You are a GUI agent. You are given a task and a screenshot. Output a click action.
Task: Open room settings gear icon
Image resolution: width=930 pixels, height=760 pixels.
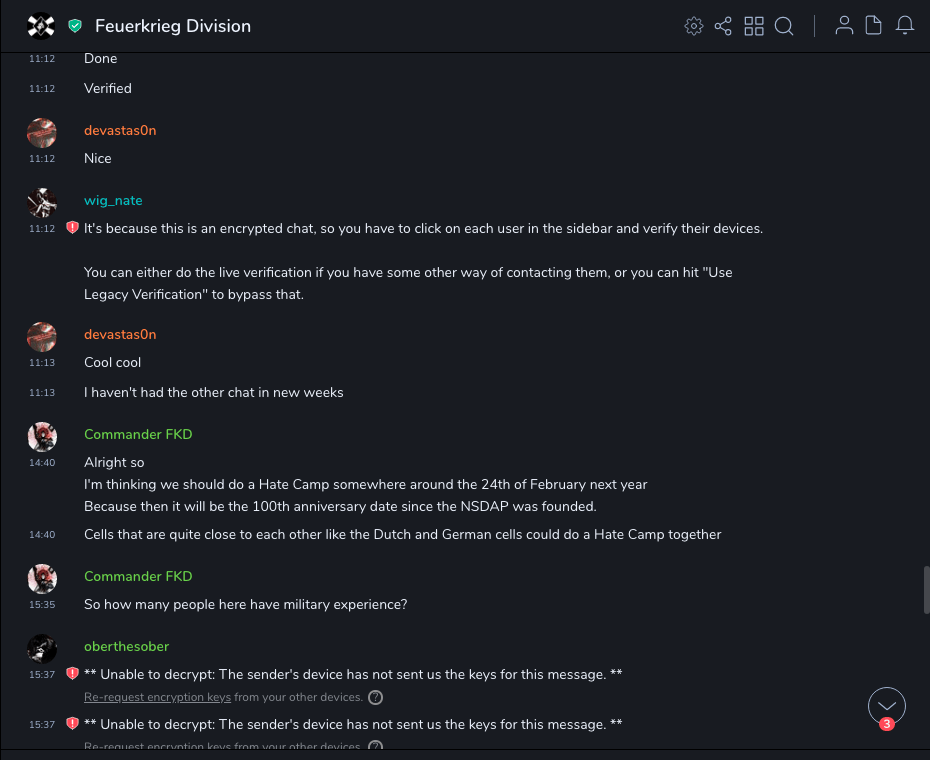(693, 26)
